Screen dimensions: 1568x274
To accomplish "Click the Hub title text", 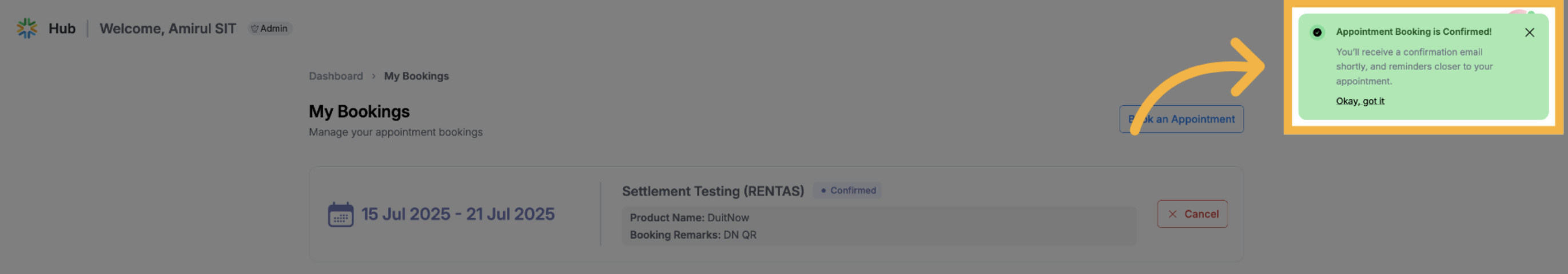I will pos(62,29).
